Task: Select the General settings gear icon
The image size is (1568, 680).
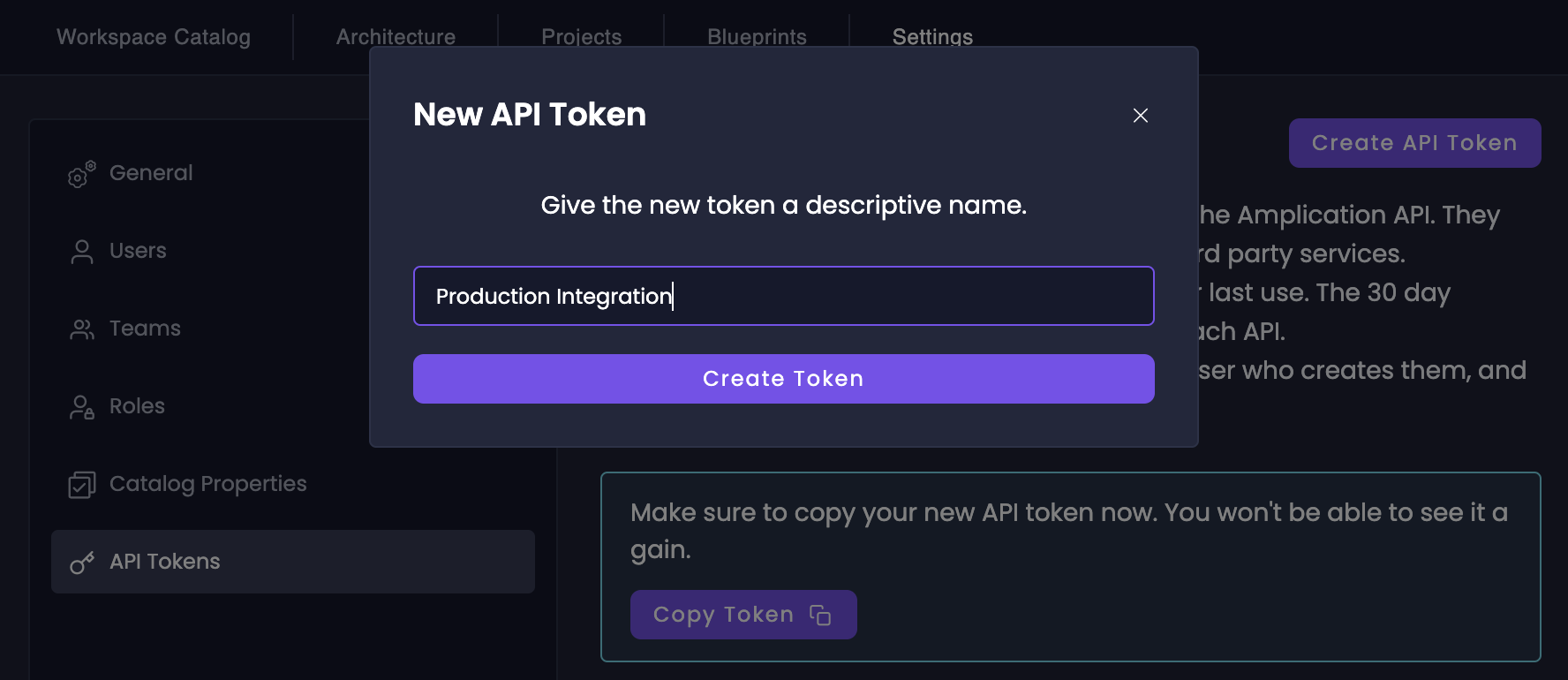Action: [80, 174]
